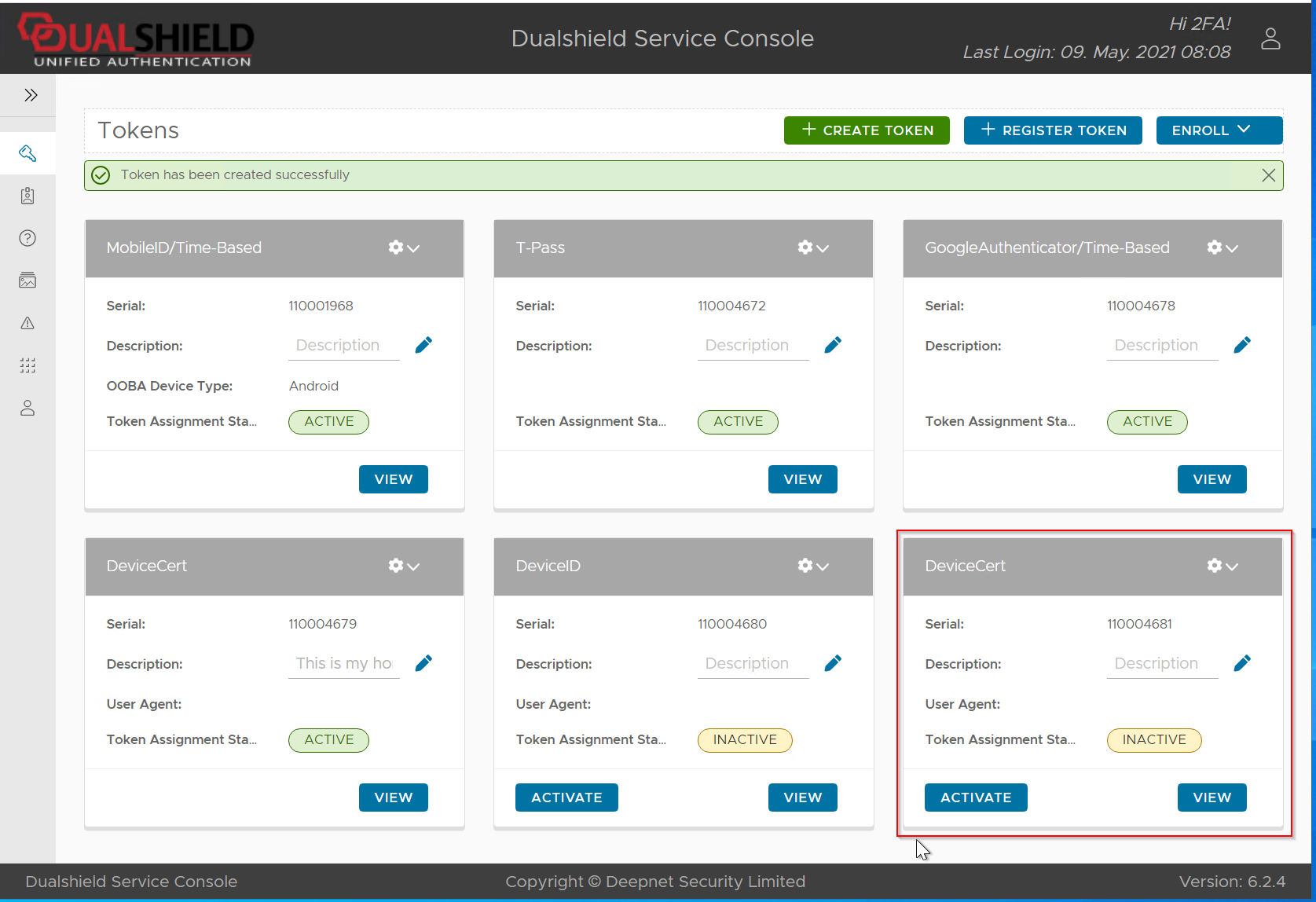Viewport: 1316px width, 902px height.
Task: Expand the ENROLL dropdown button
Action: point(1219,130)
